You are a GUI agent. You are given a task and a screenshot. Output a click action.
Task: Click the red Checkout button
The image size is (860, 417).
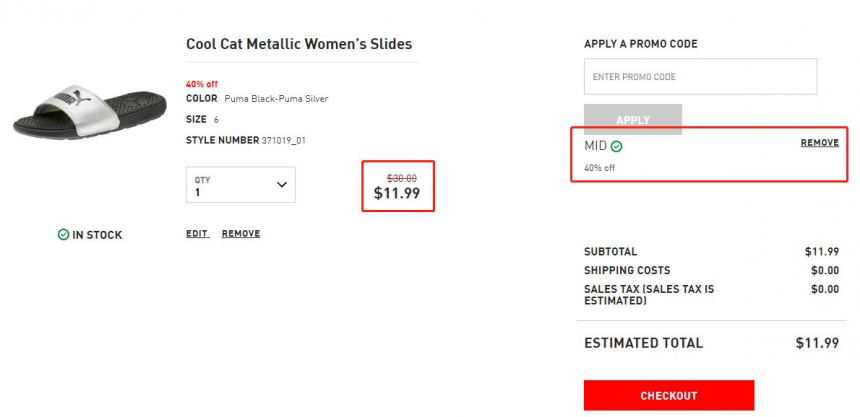[x=669, y=396]
